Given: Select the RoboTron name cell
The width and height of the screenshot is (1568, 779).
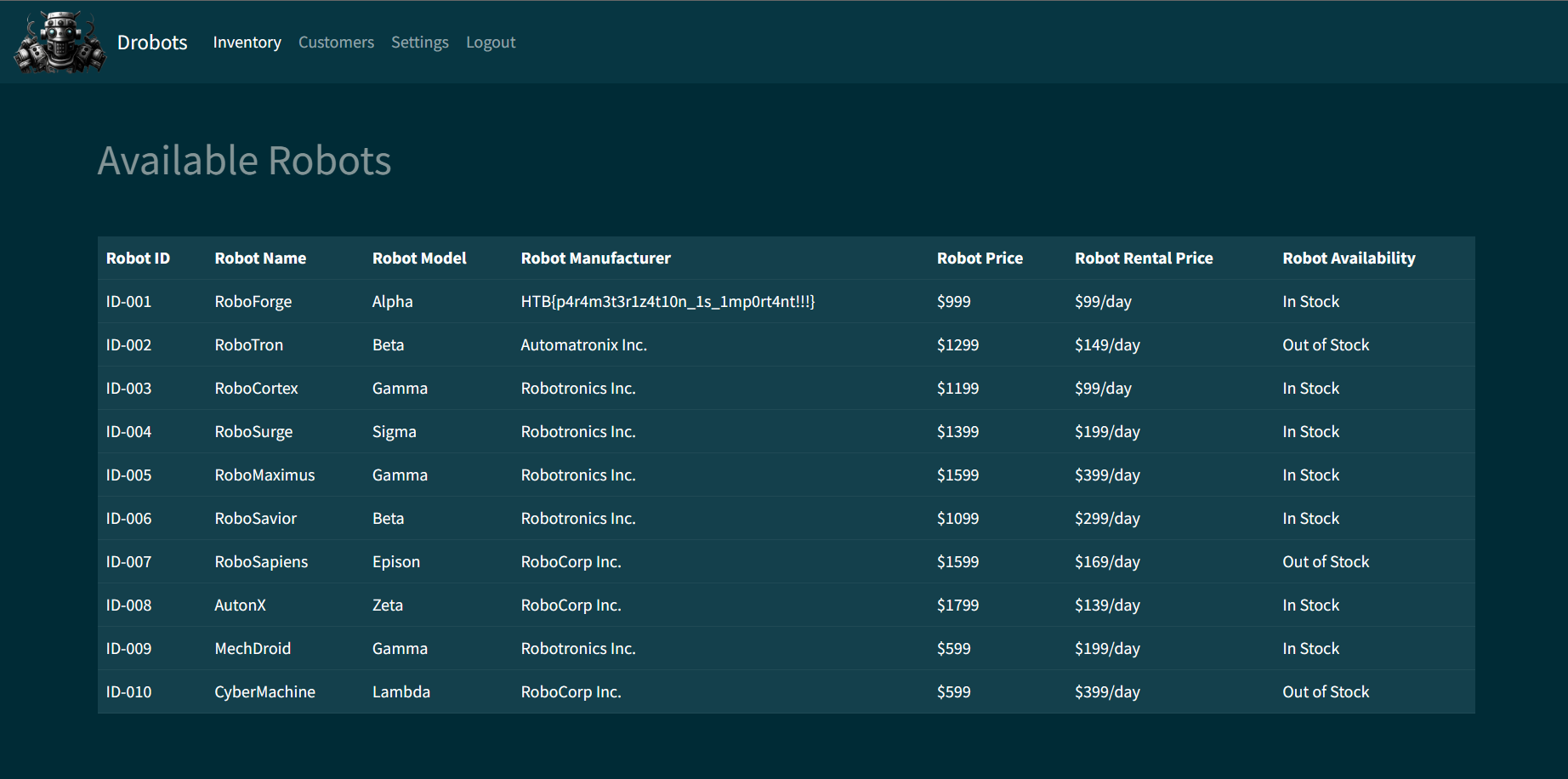Looking at the screenshot, I should [248, 345].
